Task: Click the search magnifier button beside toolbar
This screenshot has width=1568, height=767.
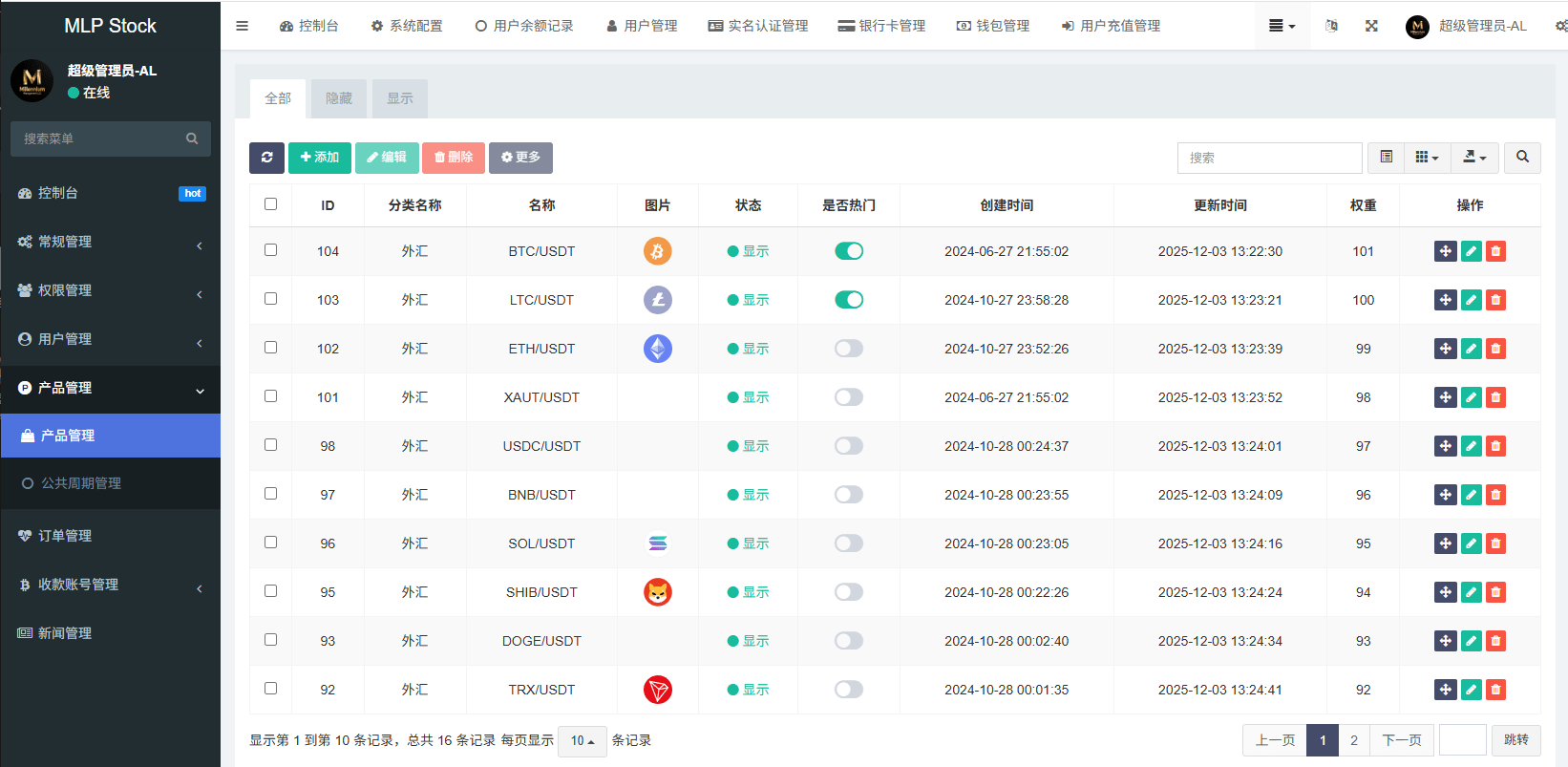Action: (x=1522, y=158)
